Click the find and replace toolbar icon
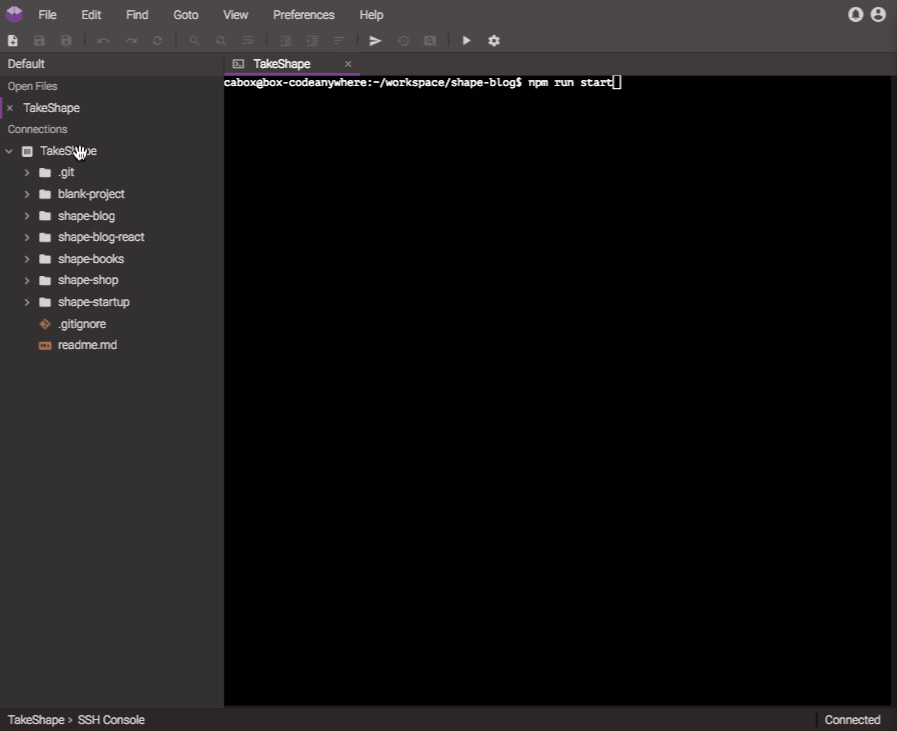 221,41
